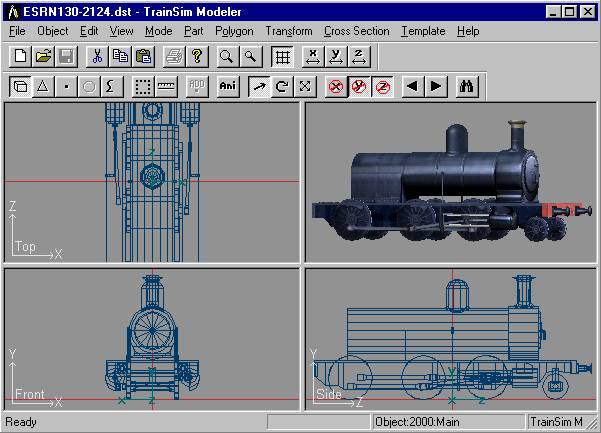The height and width of the screenshot is (433, 601).
Task: Toggle the red X axis lock
Action: [x=336, y=86]
